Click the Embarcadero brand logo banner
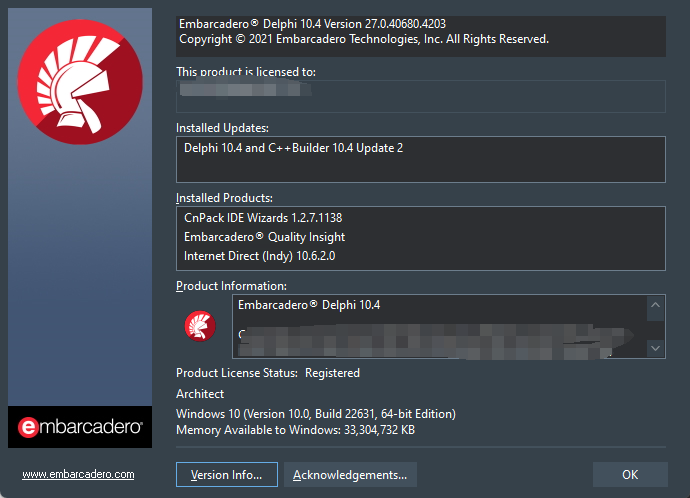This screenshot has width=690, height=498. tap(80, 427)
